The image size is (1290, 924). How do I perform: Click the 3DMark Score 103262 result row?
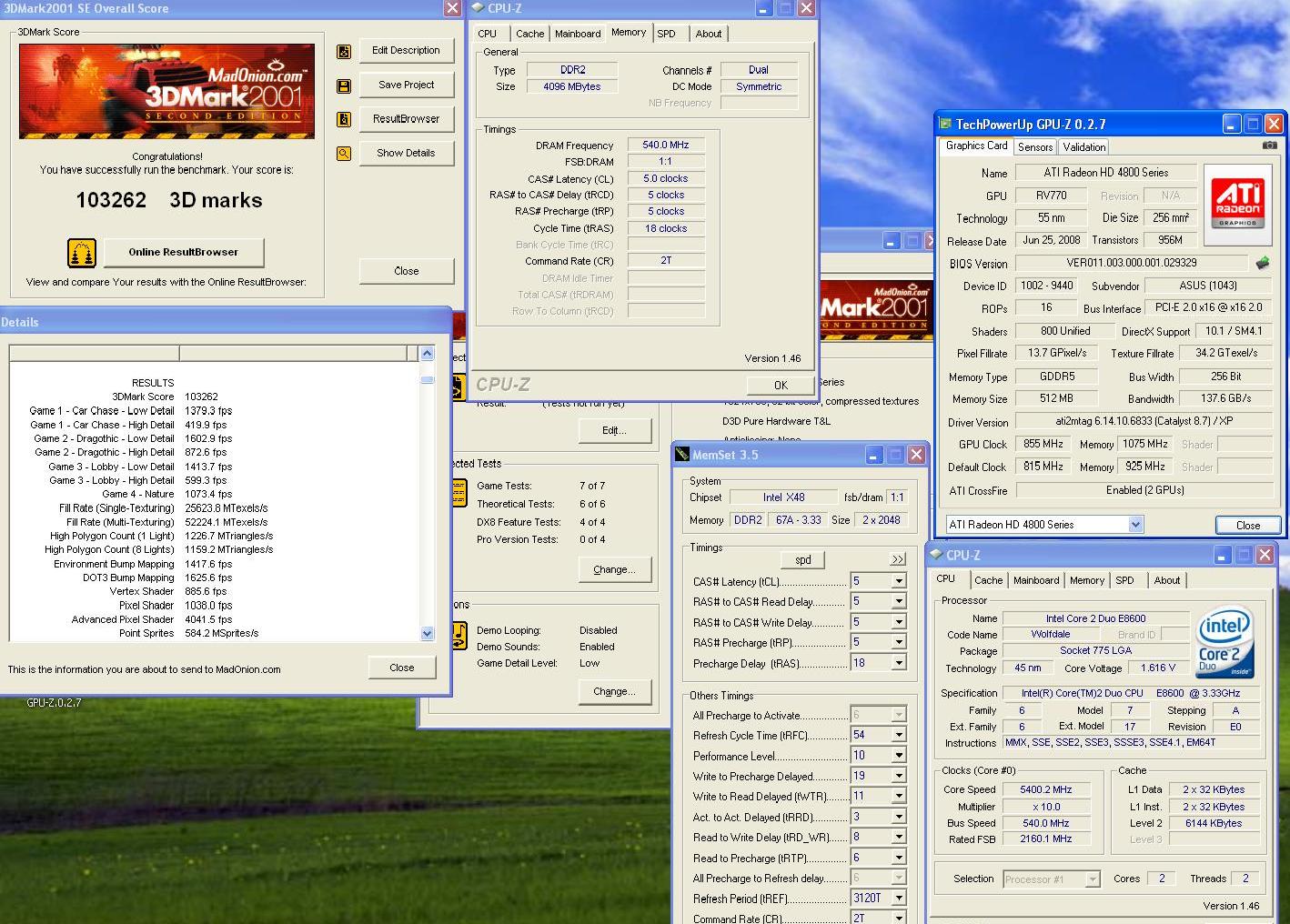[x=165, y=397]
